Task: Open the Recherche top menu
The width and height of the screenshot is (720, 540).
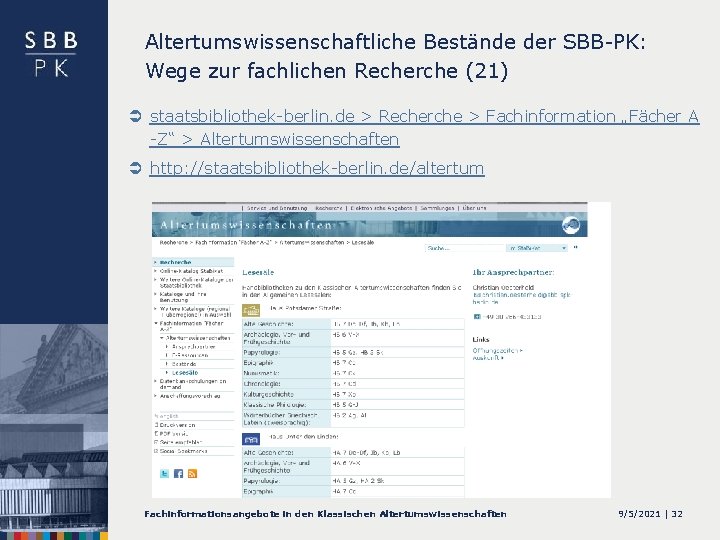Action: tap(329, 208)
